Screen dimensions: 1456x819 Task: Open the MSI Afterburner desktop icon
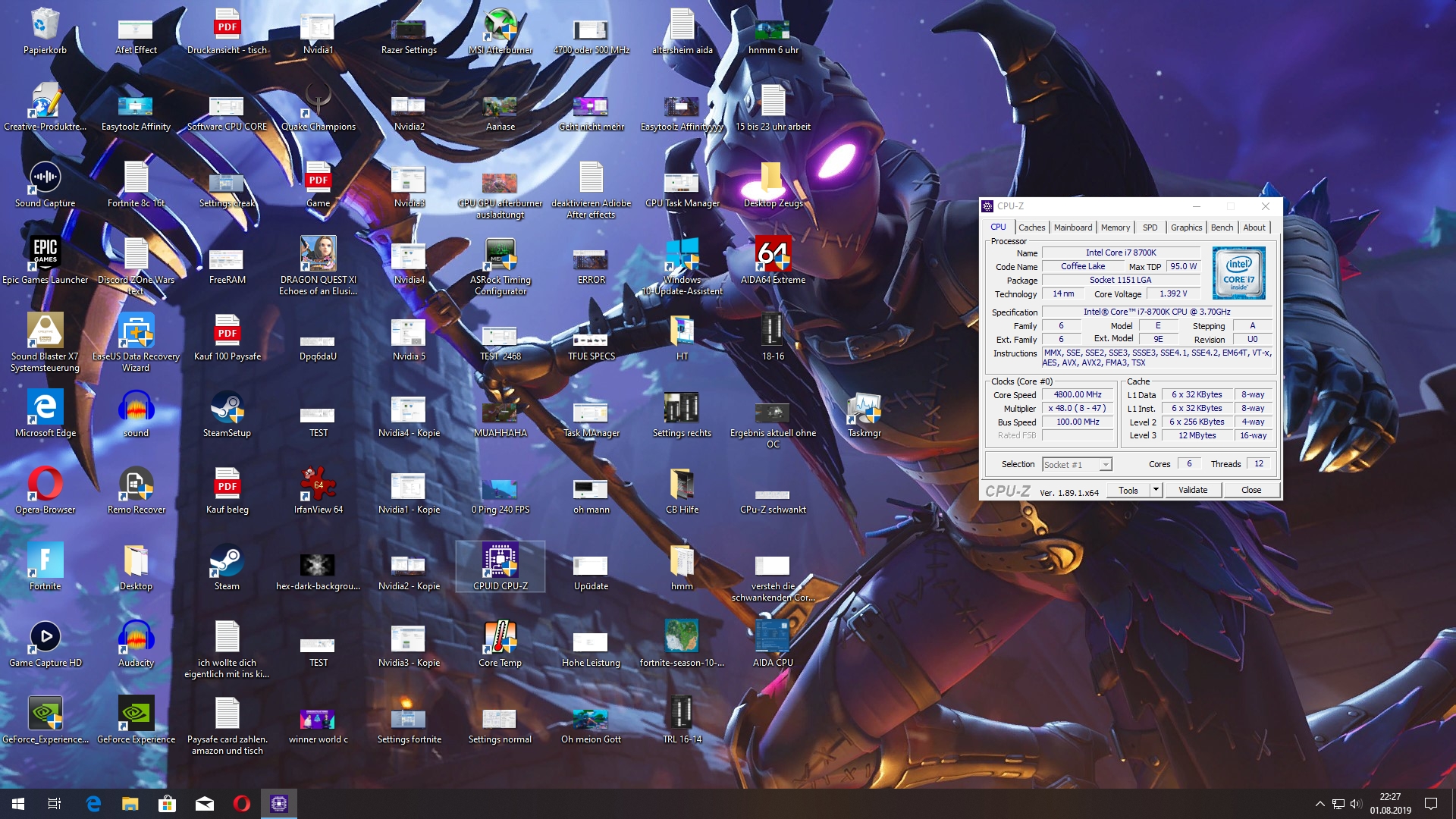[x=500, y=27]
